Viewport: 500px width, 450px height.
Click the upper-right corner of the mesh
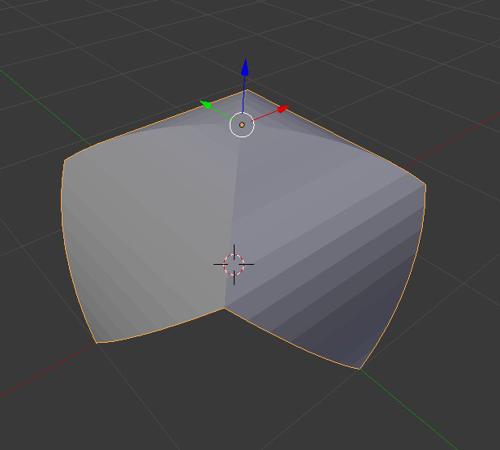[x=425, y=183]
